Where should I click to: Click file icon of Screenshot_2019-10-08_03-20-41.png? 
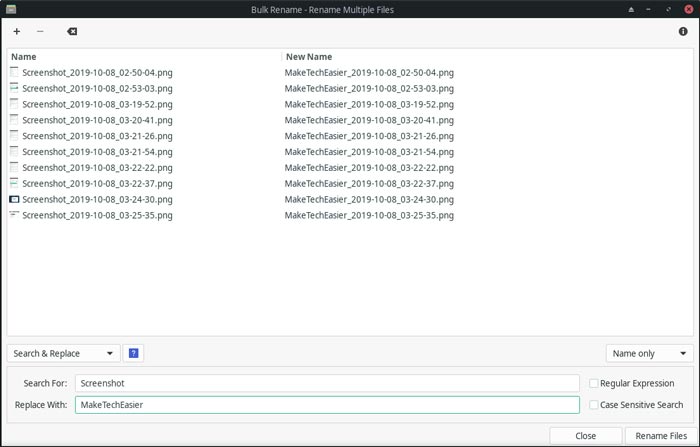14,120
